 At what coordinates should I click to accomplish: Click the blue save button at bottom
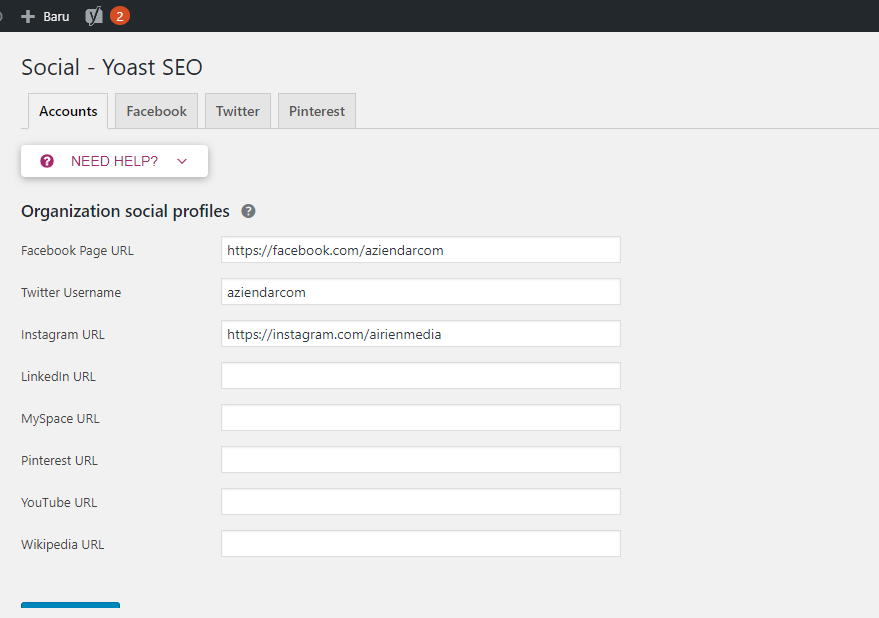(x=71, y=606)
